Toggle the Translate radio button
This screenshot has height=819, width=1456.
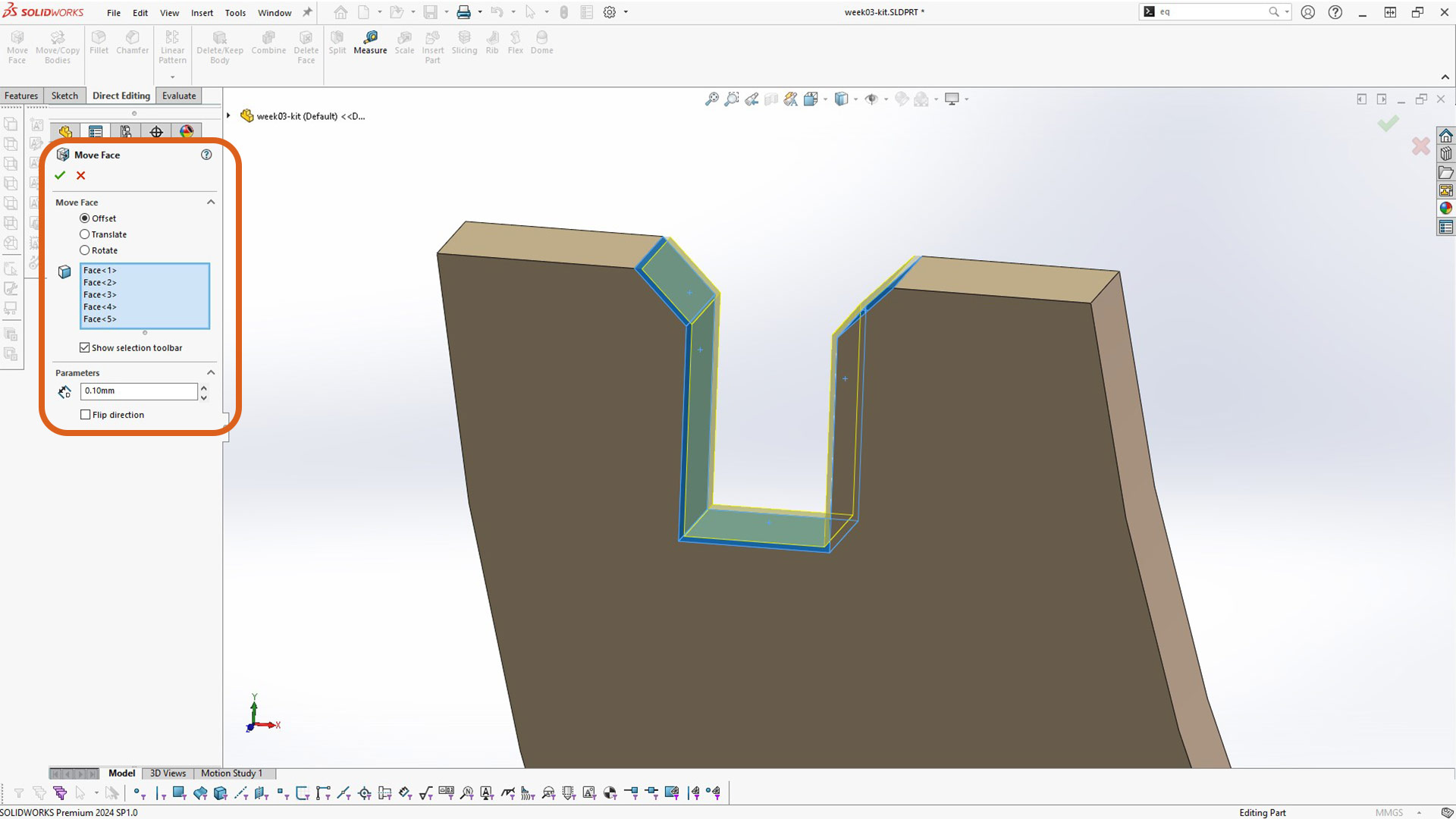tap(85, 234)
